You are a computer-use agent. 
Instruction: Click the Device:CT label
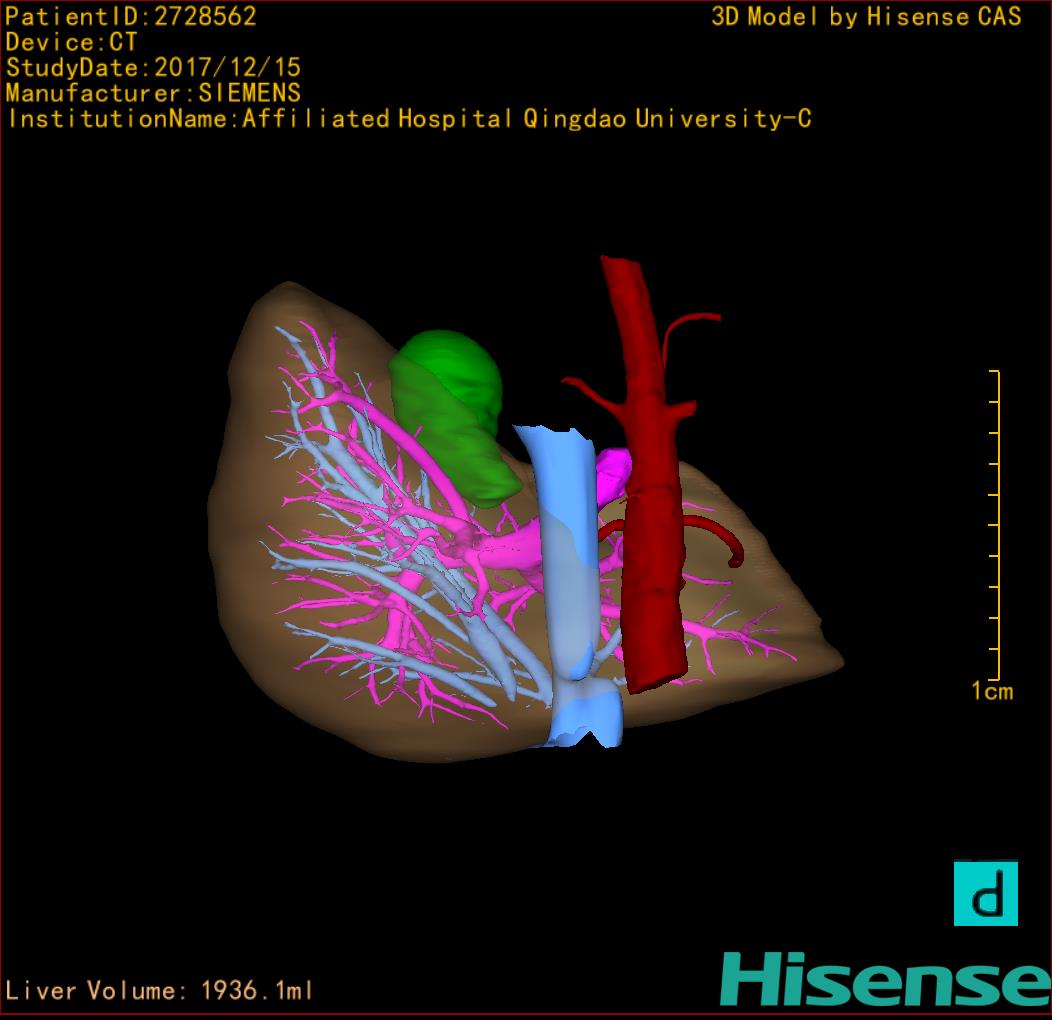pyautogui.click(x=71, y=42)
